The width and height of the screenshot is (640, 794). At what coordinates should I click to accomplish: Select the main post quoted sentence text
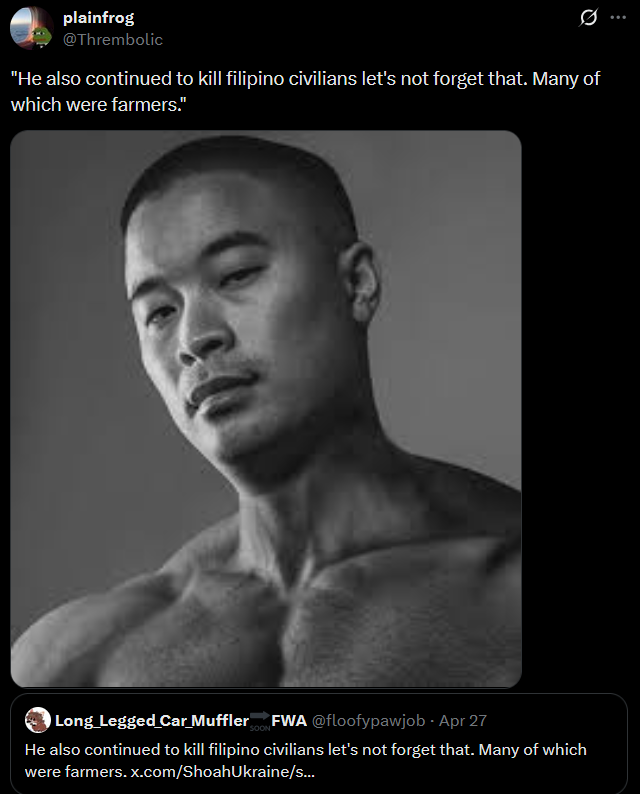point(305,91)
